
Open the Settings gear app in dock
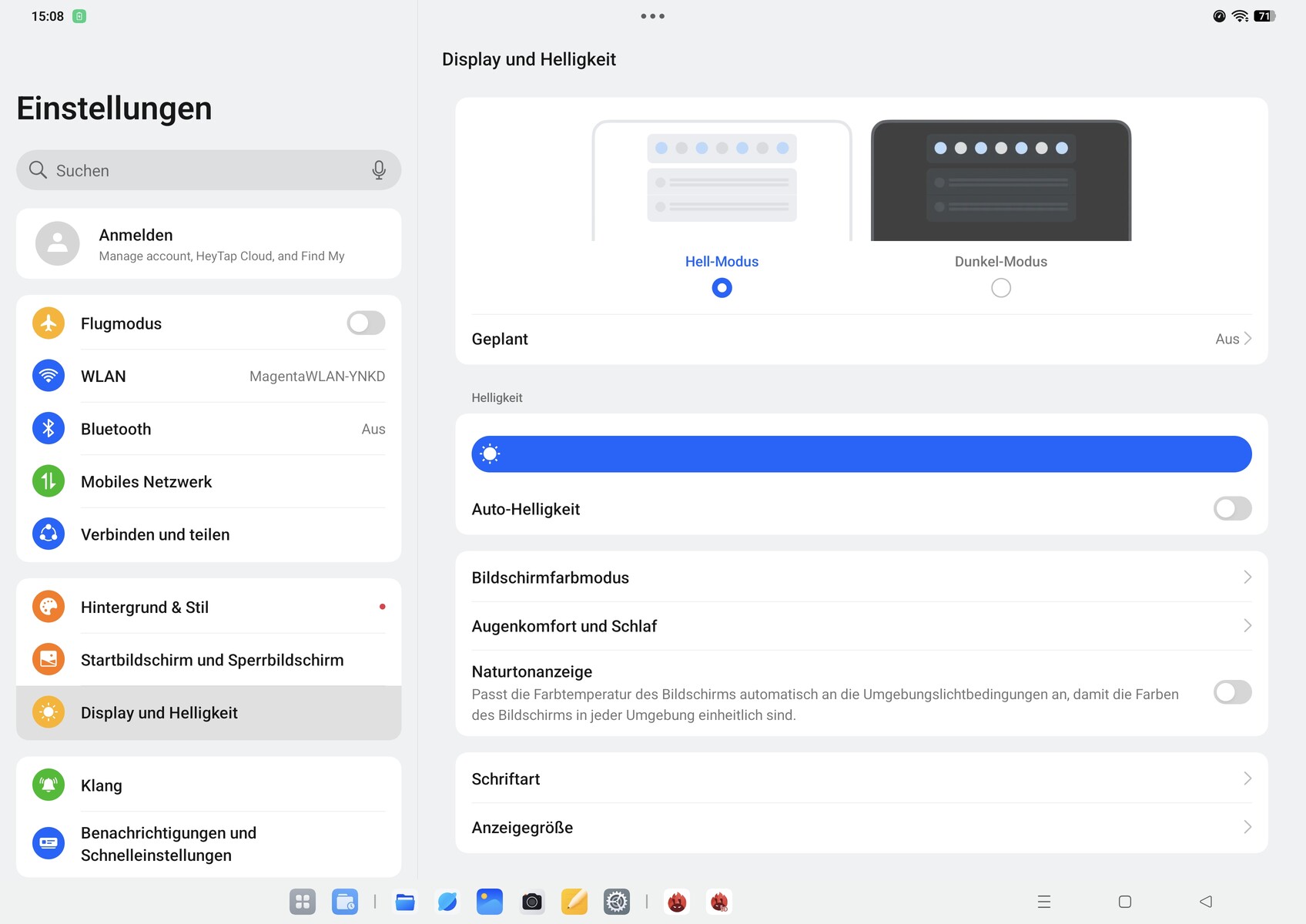click(617, 902)
